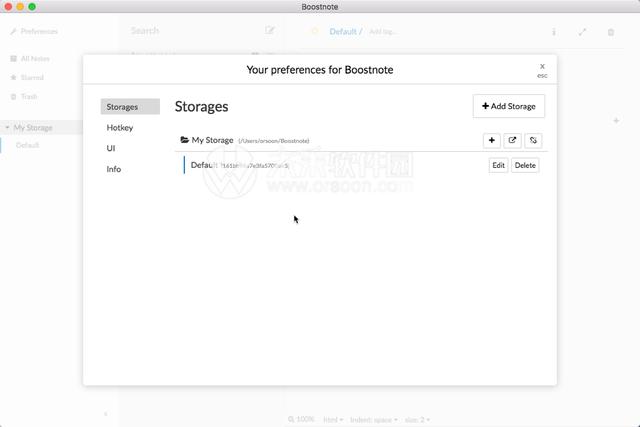Click the info icon in the note toolbar
Screen dimensions: 640x427
click(554, 32)
